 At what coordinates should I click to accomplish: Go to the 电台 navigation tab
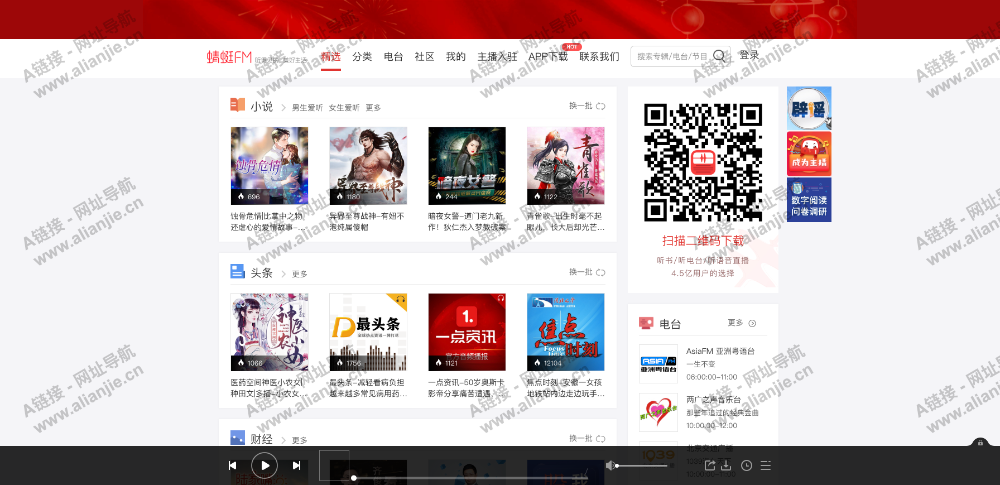393,56
